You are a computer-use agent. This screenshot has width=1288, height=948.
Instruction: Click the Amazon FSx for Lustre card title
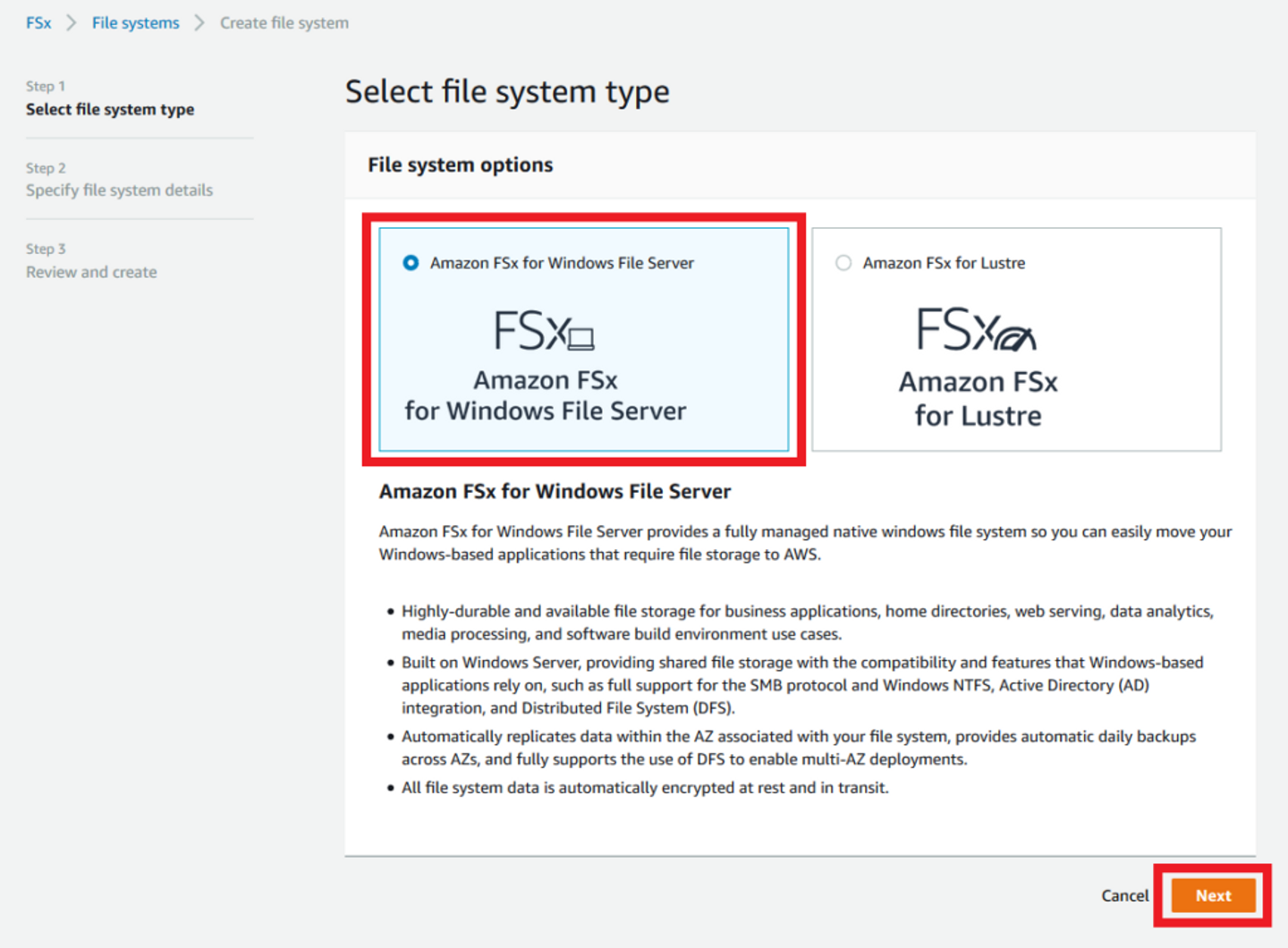[x=978, y=399]
